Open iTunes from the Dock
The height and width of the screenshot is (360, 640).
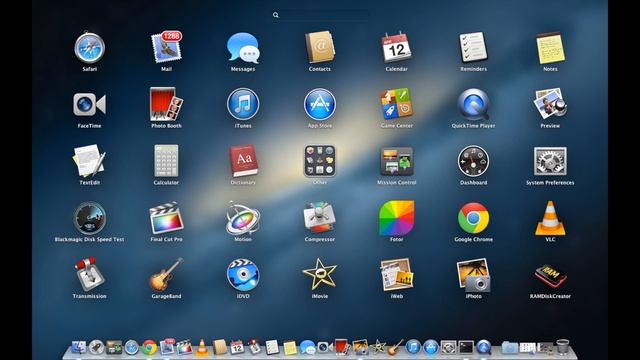[413, 347]
